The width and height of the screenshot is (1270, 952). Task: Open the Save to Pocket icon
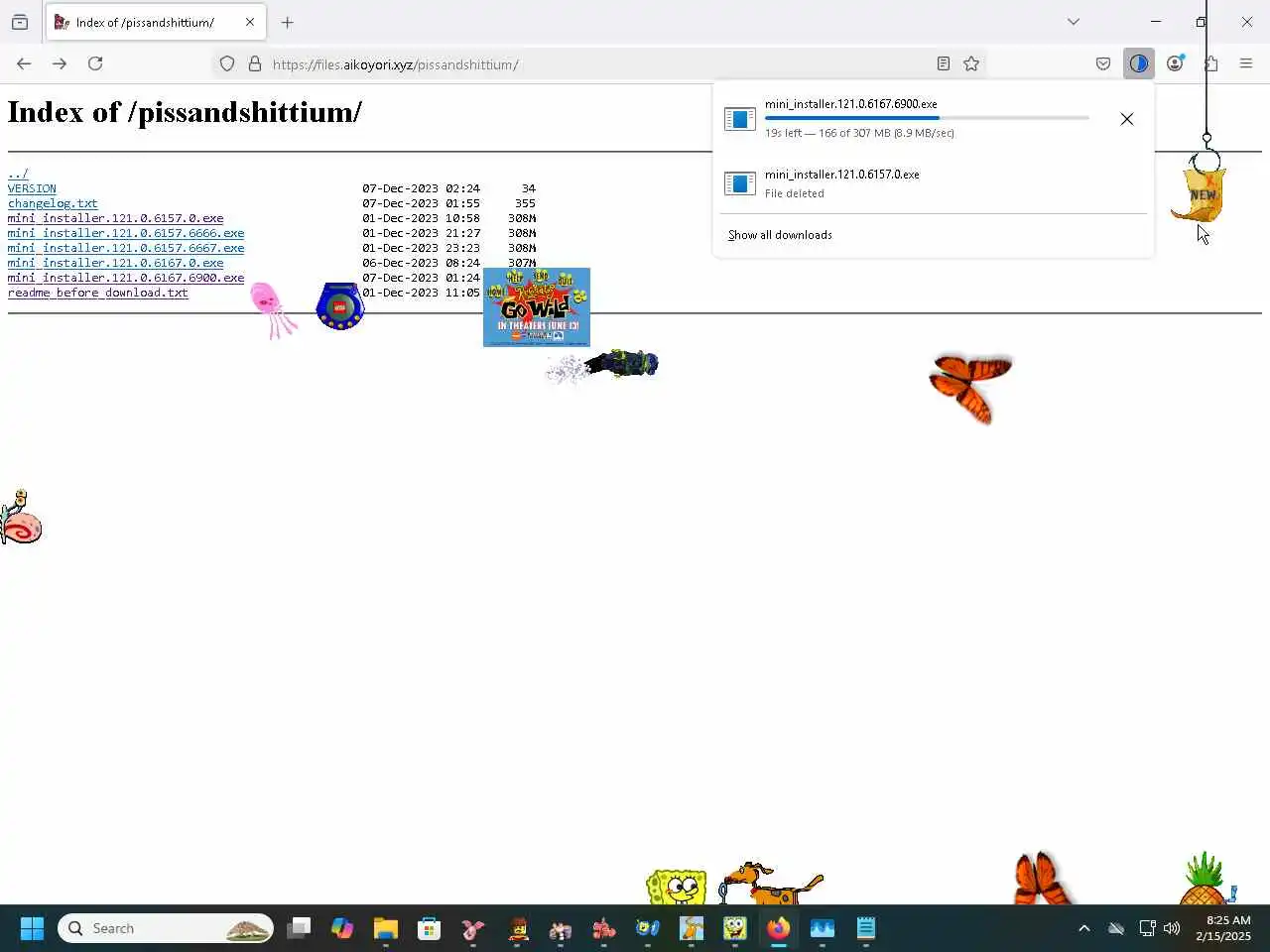[x=1103, y=63]
